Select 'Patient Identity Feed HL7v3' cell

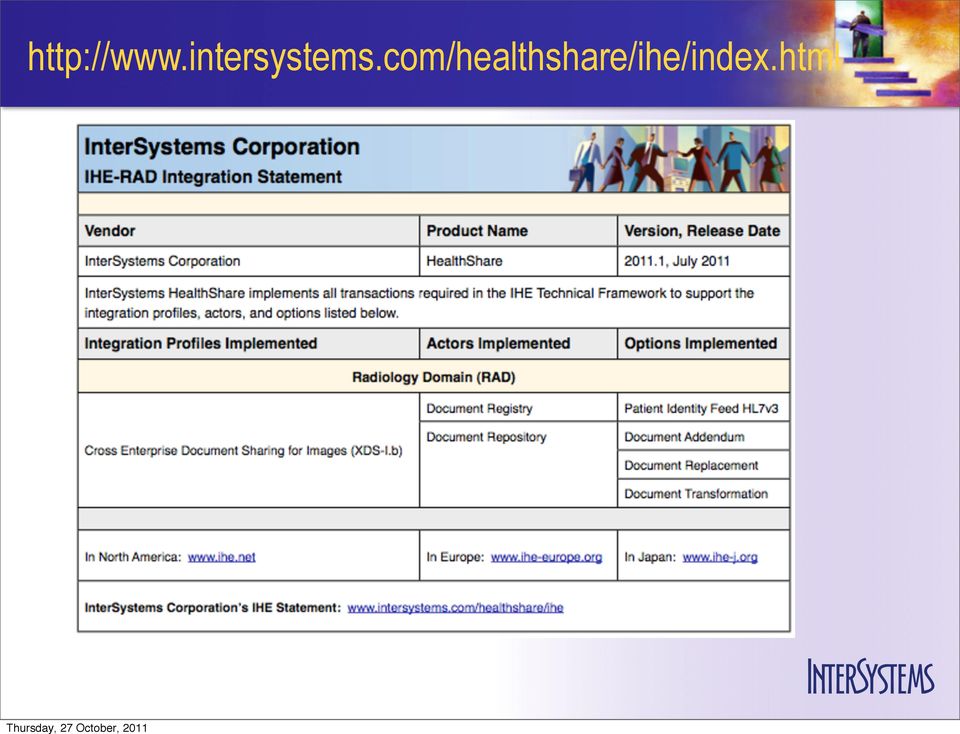tap(701, 408)
